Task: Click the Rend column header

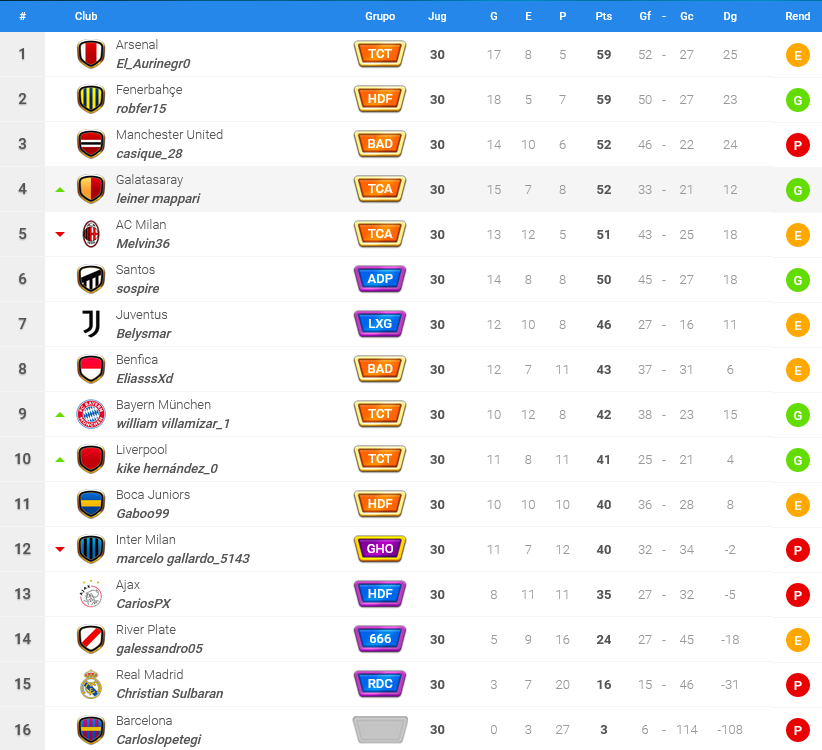Action: 797,16
